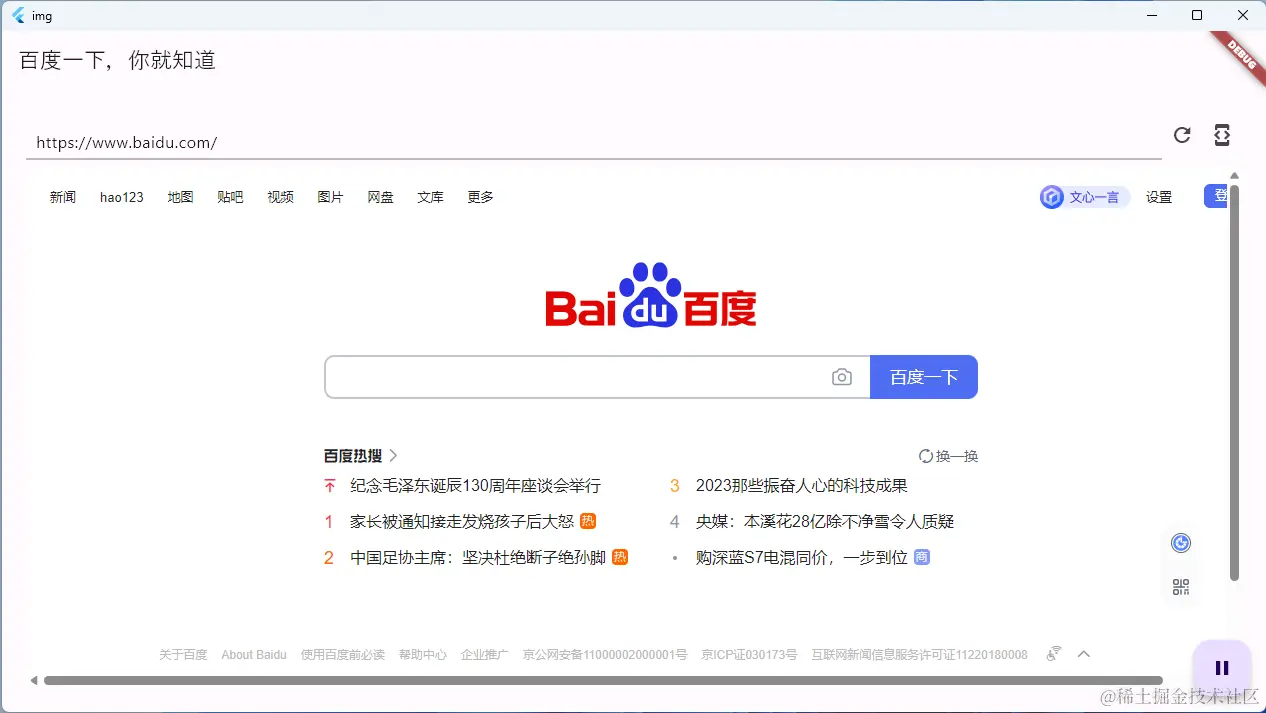Click the red top-arrow icon before first hot search

[x=330, y=486]
